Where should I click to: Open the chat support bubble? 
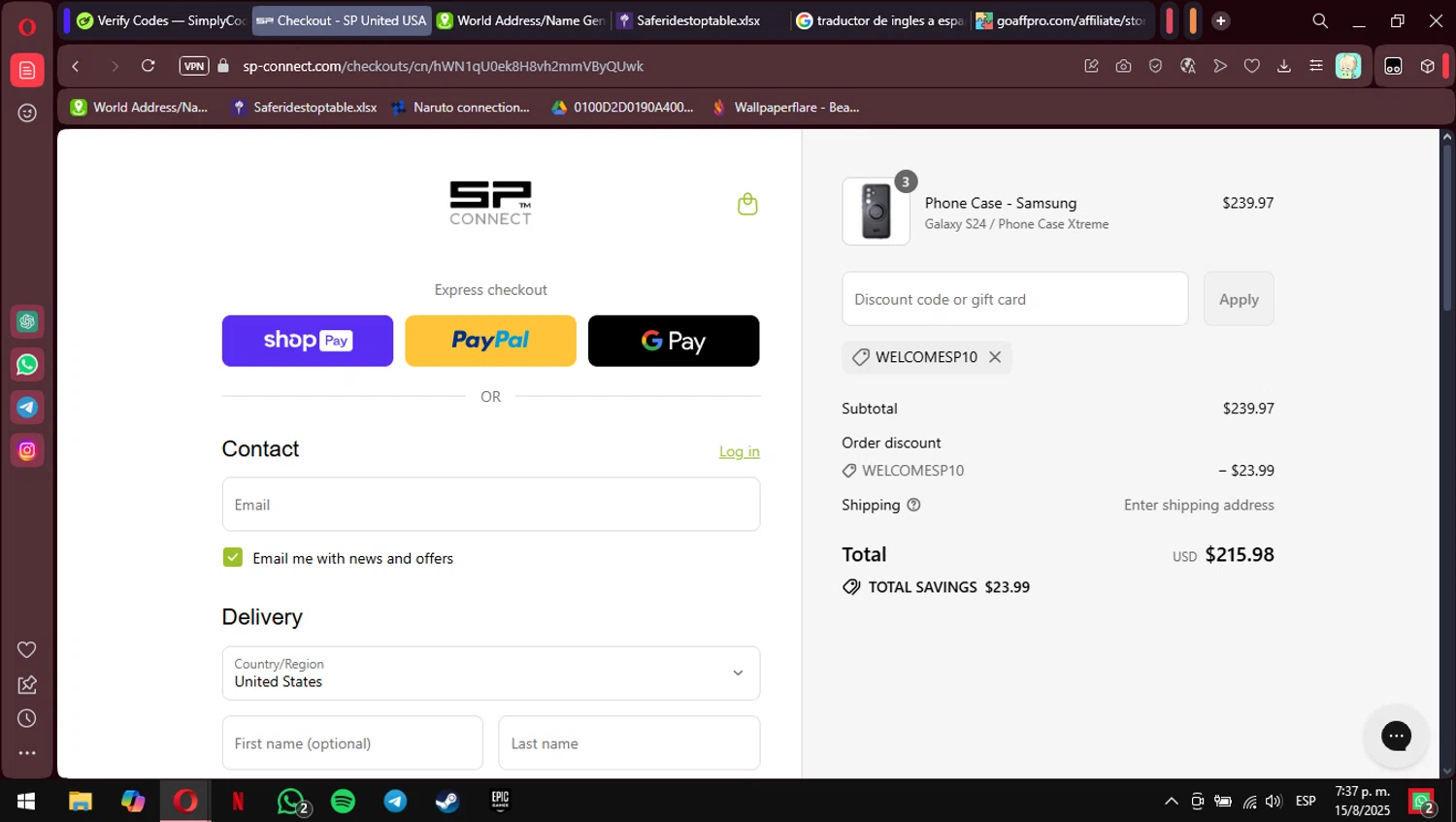click(x=1396, y=736)
